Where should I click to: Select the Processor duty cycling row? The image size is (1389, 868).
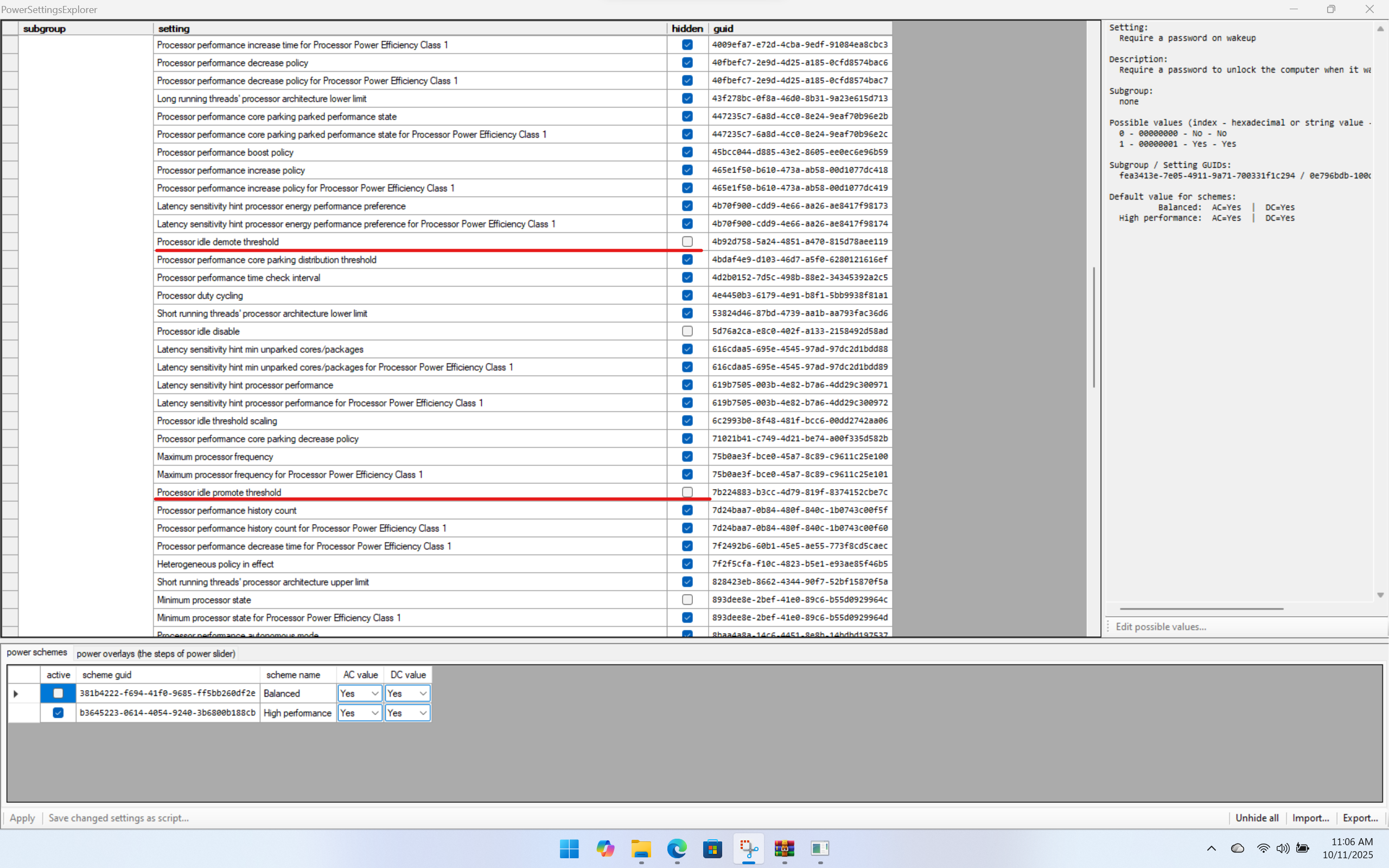pyautogui.click(x=200, y=296)
